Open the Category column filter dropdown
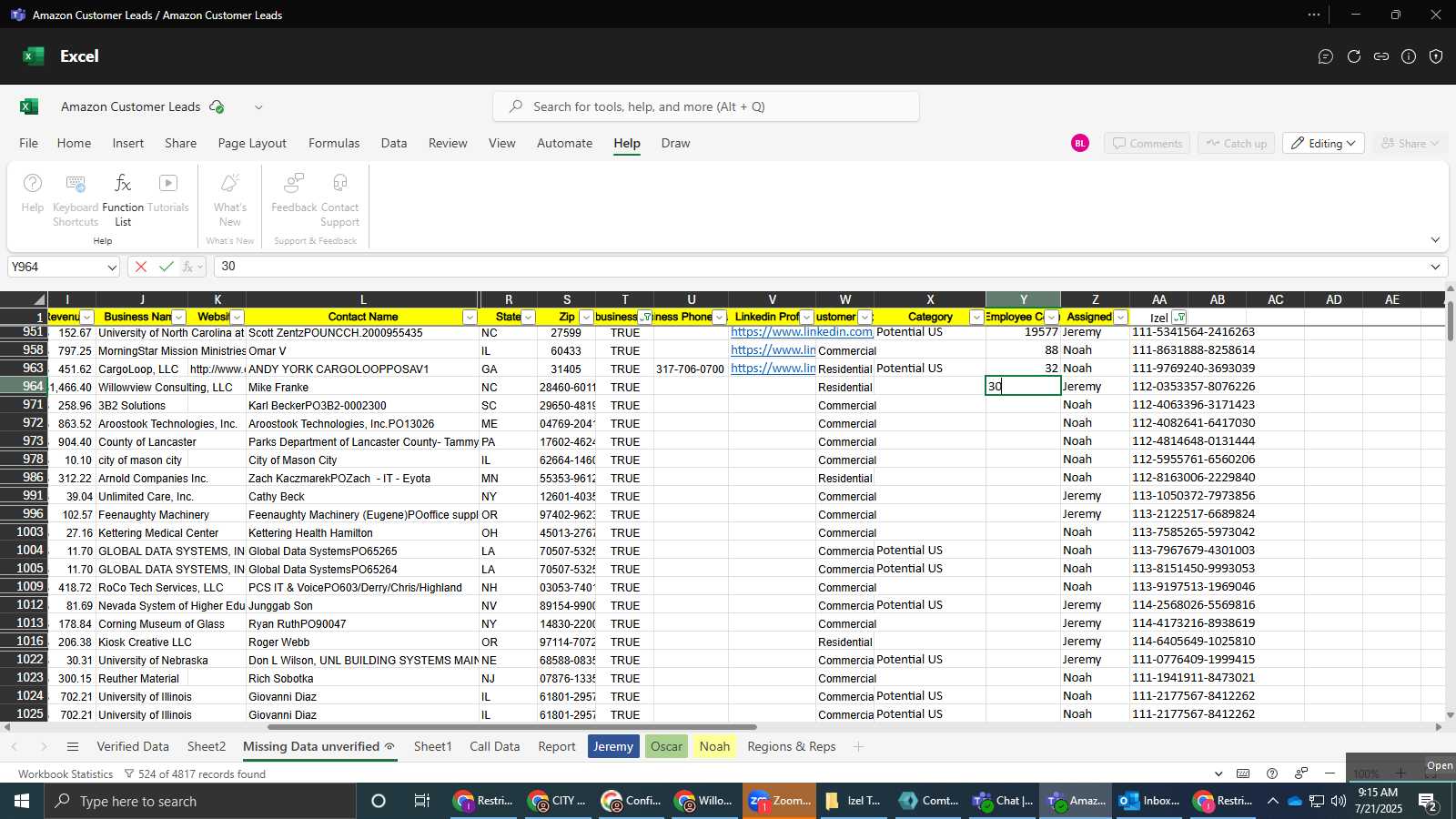This screenshot has height=819, width=1456. (x=976, y=318)
